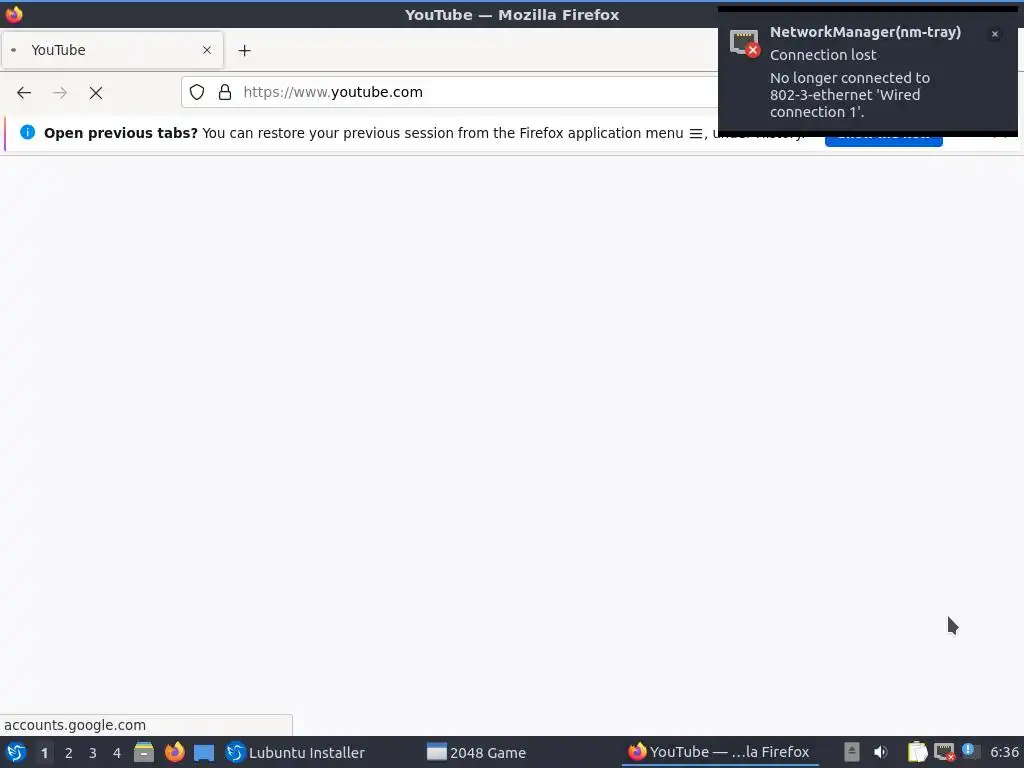Open the update notifier tray icon

click(970, 752)
